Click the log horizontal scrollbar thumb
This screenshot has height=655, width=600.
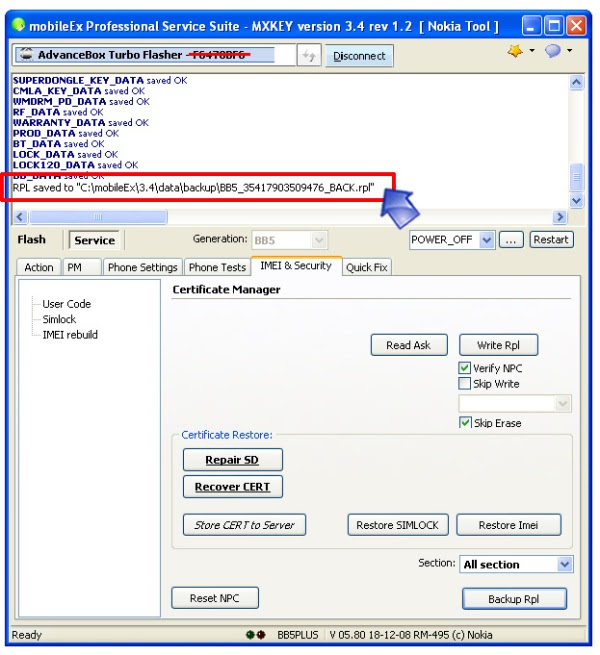click(99, 217)
